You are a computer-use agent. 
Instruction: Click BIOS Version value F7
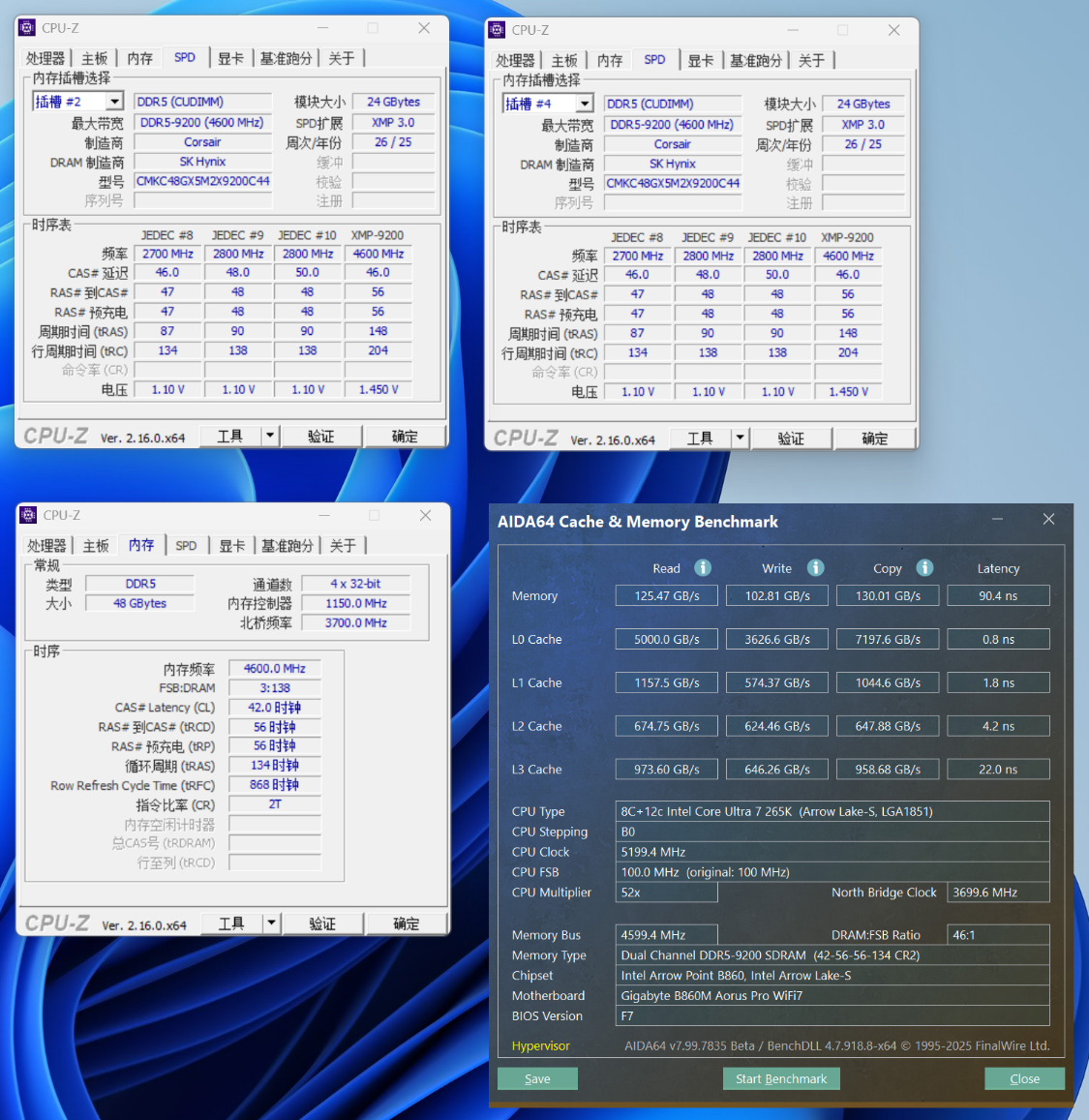pyautogui.click(x=832, y=1015)
